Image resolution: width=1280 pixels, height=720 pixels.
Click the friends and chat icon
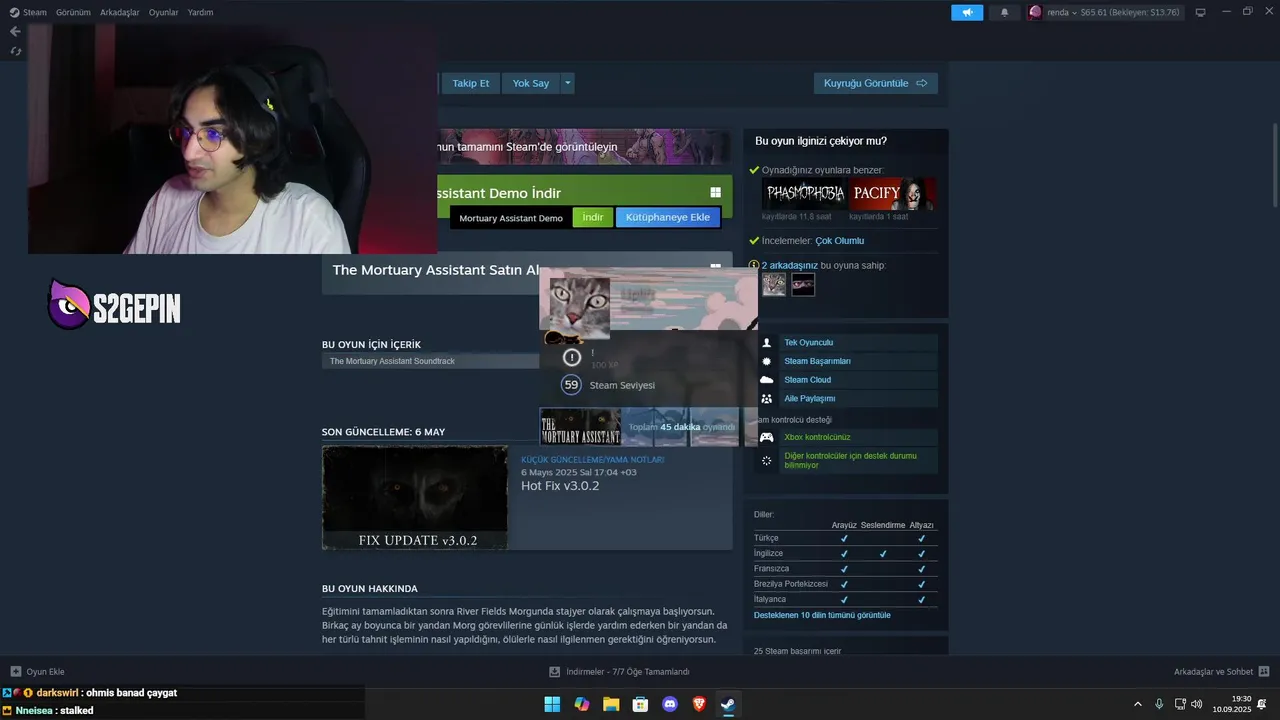click(x=1264, y=671)
